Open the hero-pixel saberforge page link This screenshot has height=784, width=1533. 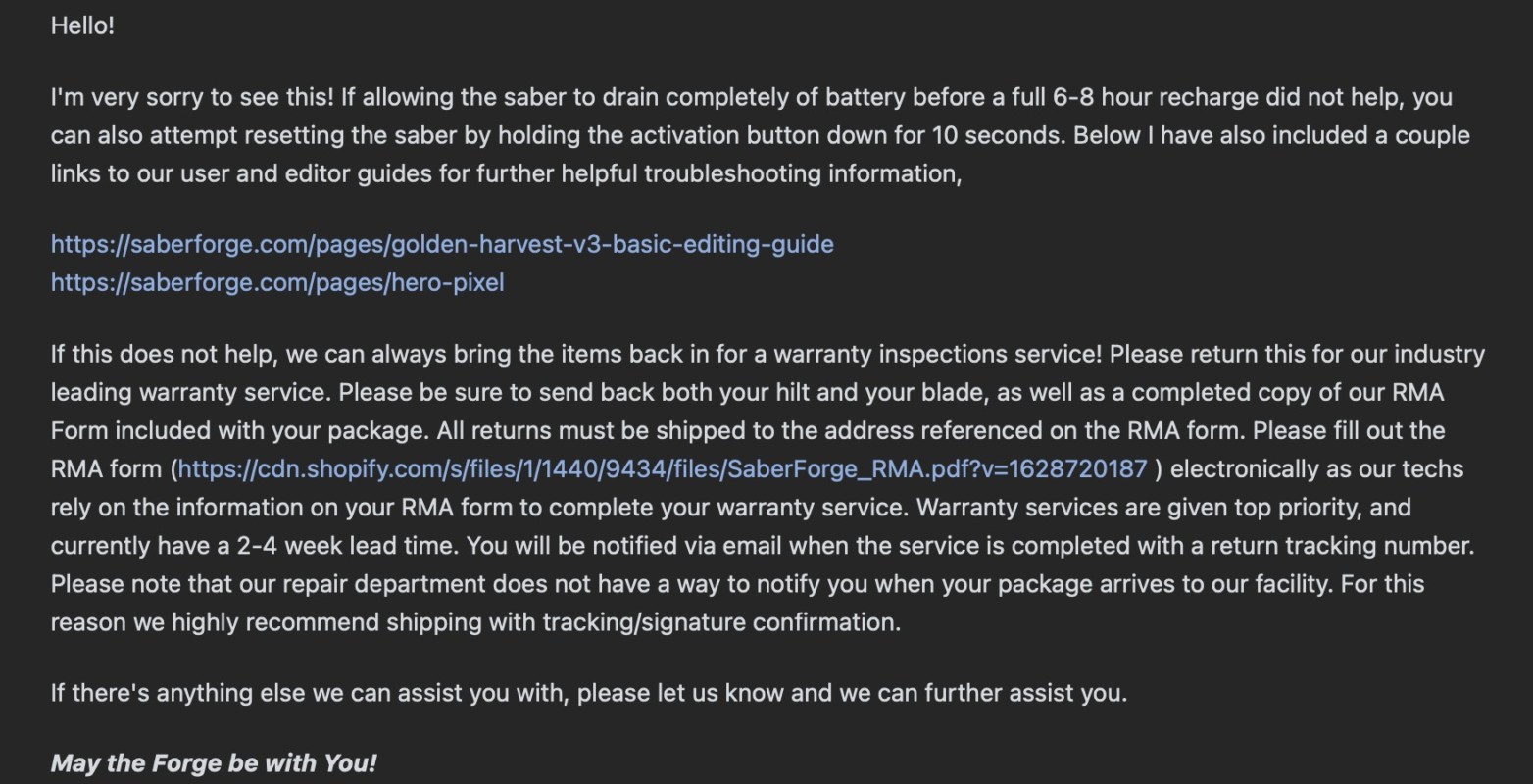pos(277,283)
